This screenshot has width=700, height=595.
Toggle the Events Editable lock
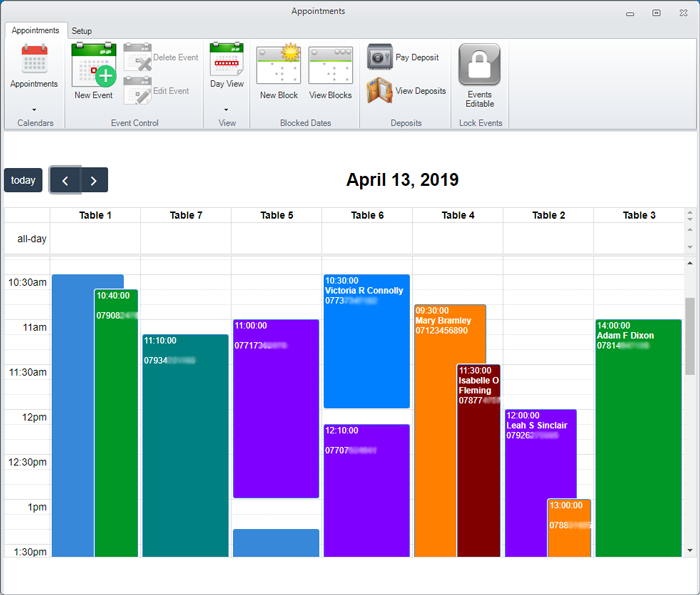[479, 65]
